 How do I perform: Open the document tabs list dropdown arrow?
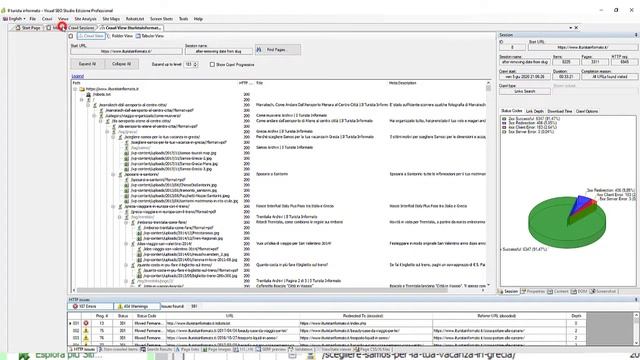point(570,28)
